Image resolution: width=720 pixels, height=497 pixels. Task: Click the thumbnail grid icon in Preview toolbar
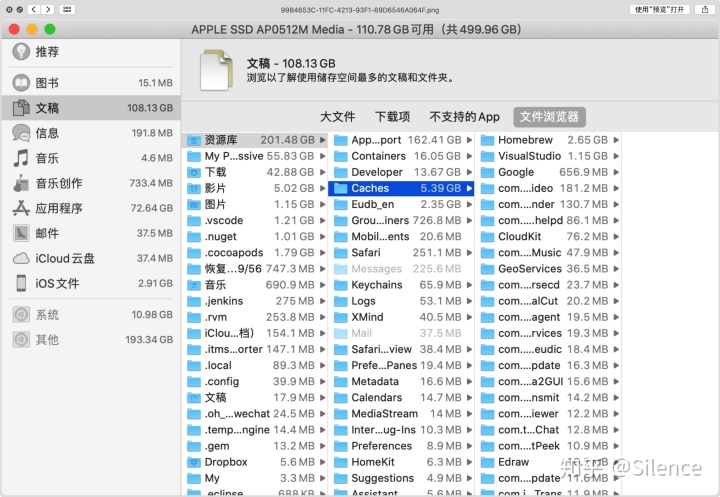tap(67, 9)
